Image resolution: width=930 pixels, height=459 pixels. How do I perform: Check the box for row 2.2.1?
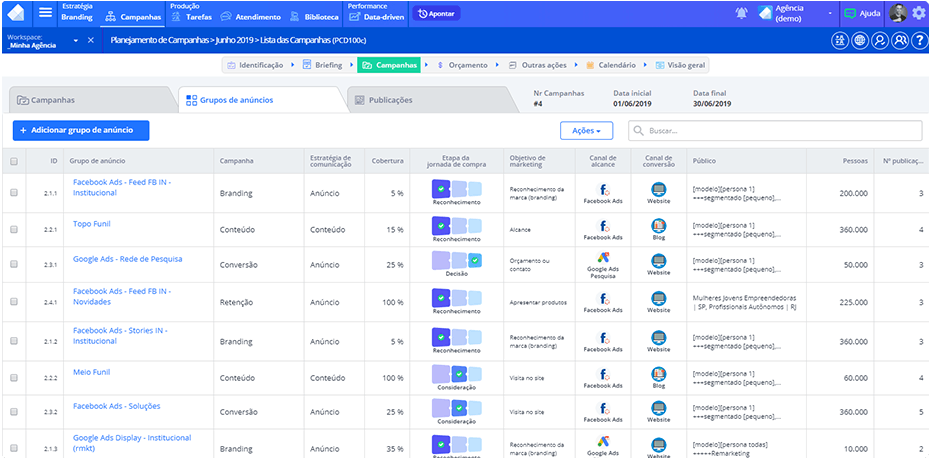14,230
